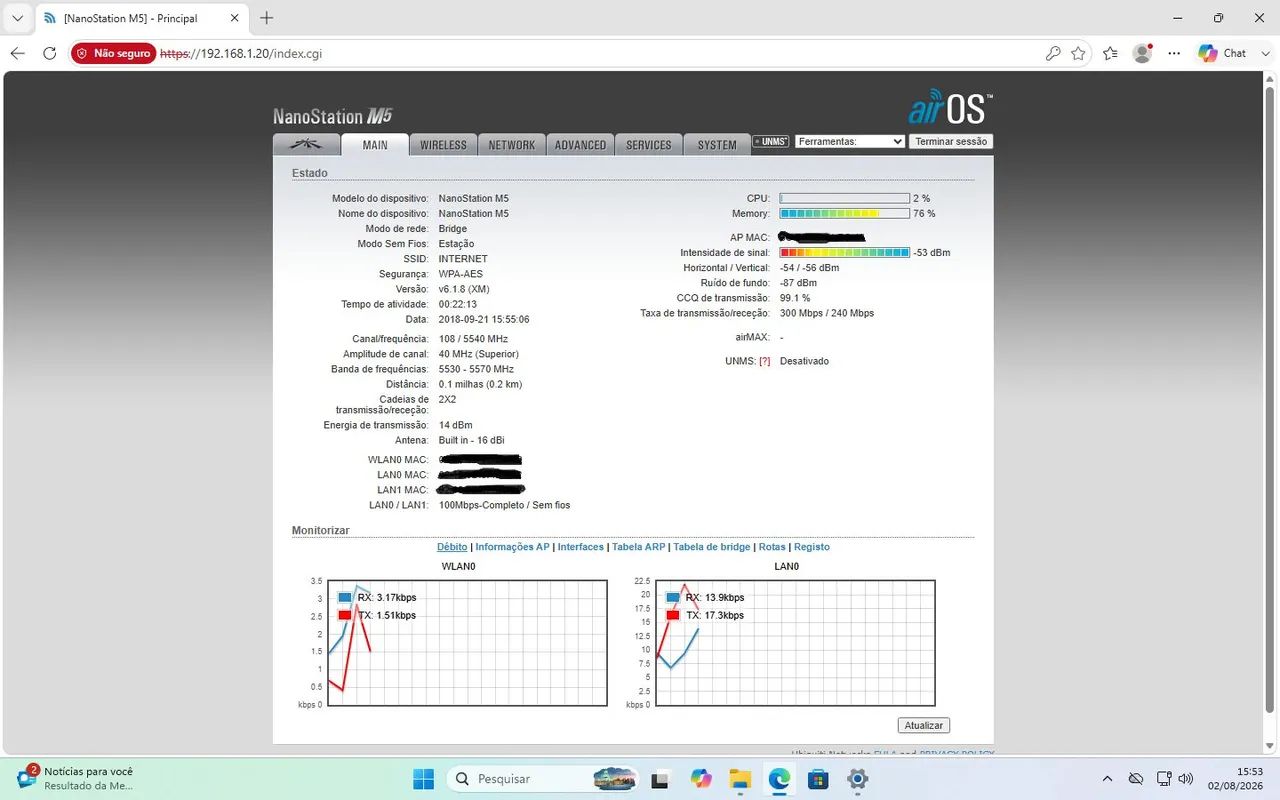Open the Favorites list icon
This screenshot has width=1280, height=800.
[x=1111, y=53]
